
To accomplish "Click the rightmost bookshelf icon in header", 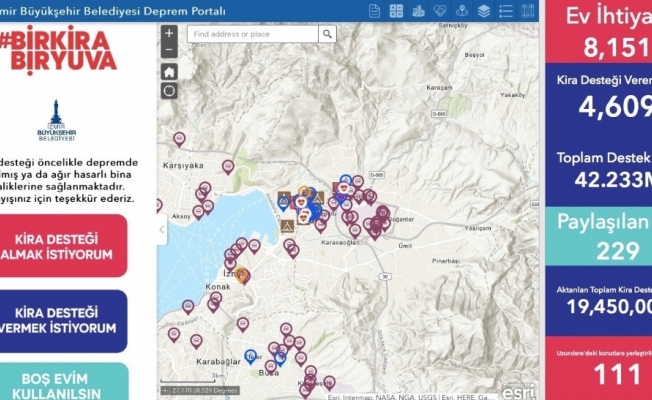I will point(529,11).
